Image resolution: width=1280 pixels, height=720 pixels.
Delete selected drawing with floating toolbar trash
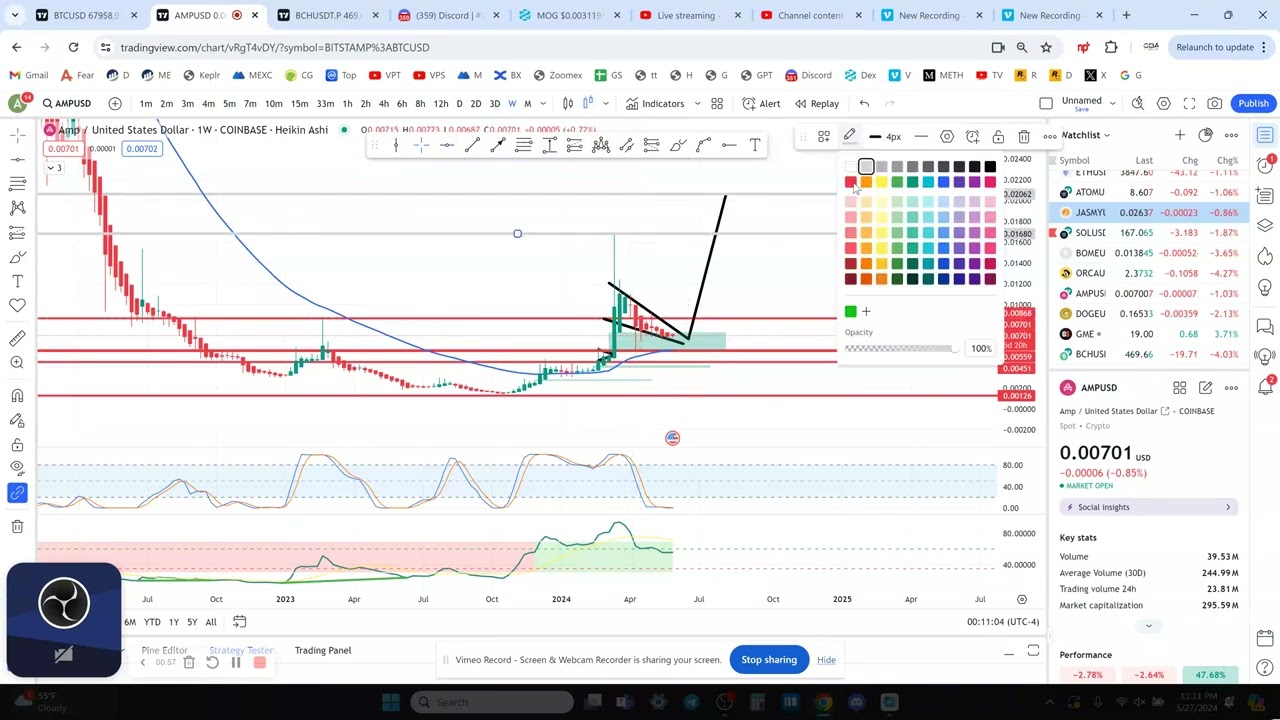[1024, 137]
